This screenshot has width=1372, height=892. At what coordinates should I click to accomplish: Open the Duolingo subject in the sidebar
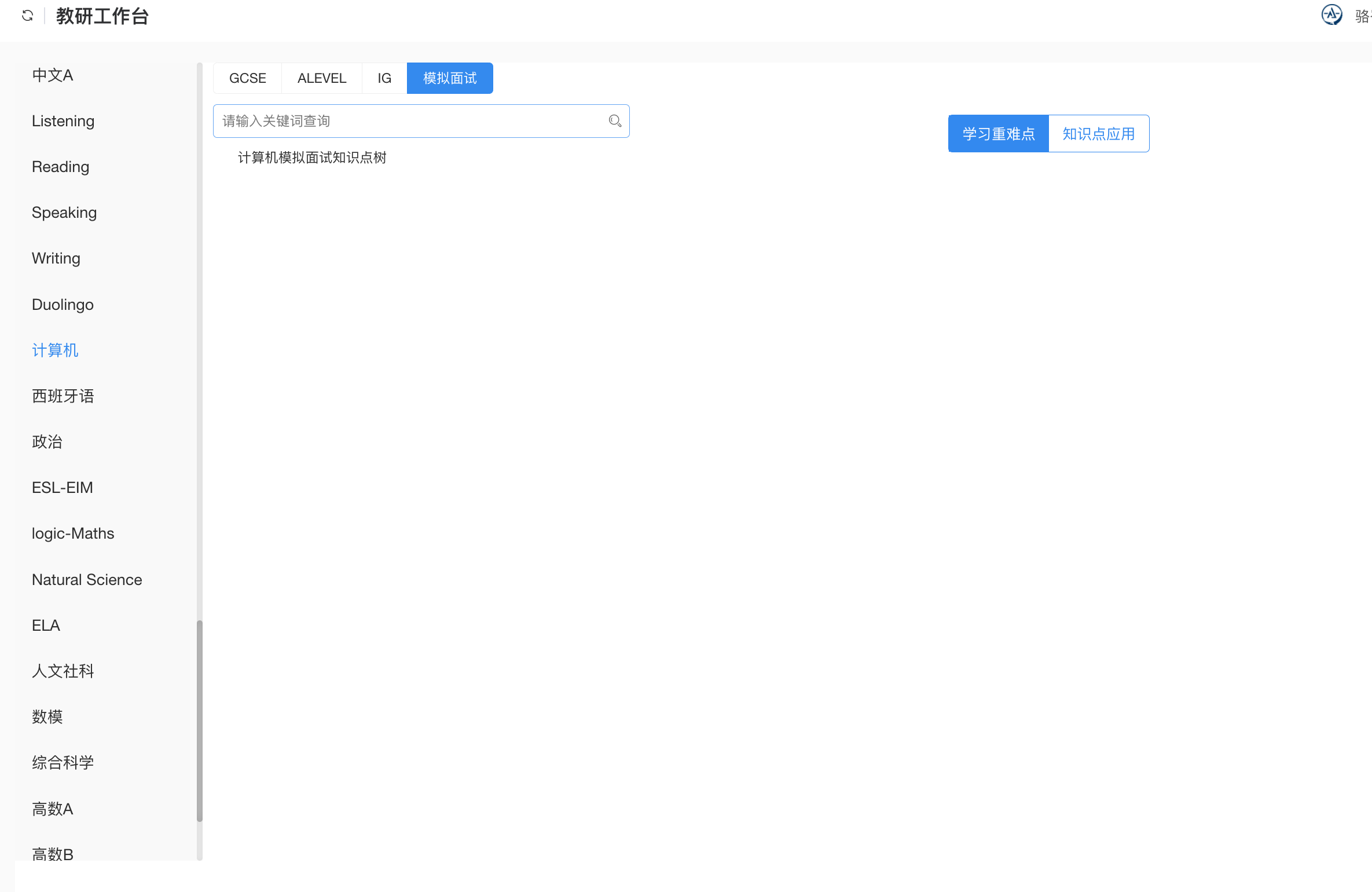pos(63,305)
